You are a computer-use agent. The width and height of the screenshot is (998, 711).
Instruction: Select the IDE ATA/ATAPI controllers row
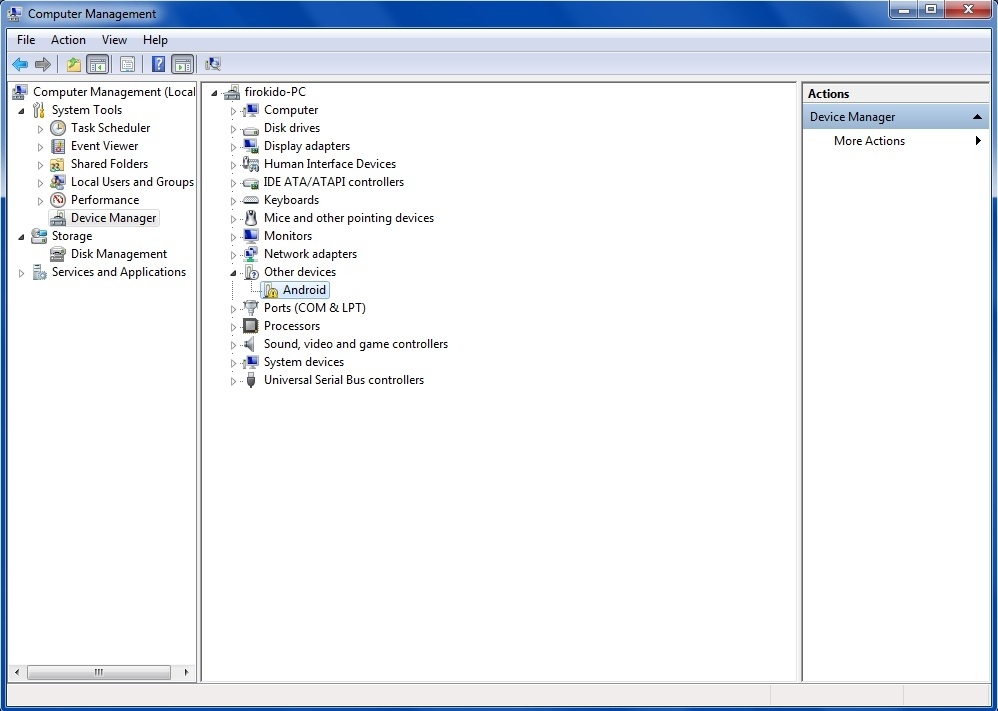click(x=334, y=182)
